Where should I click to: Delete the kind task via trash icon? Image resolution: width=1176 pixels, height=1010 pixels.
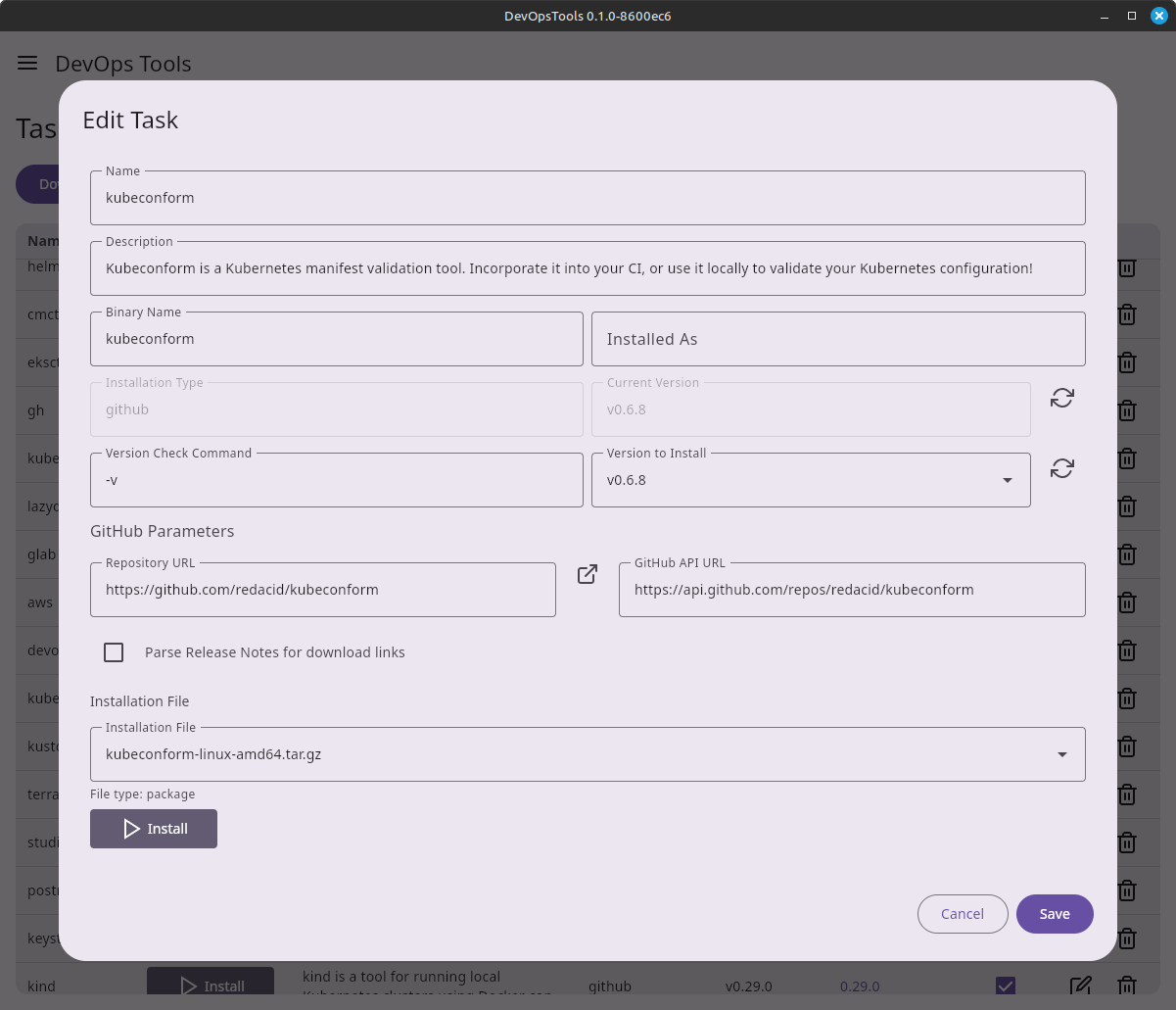click(1126, 986)
